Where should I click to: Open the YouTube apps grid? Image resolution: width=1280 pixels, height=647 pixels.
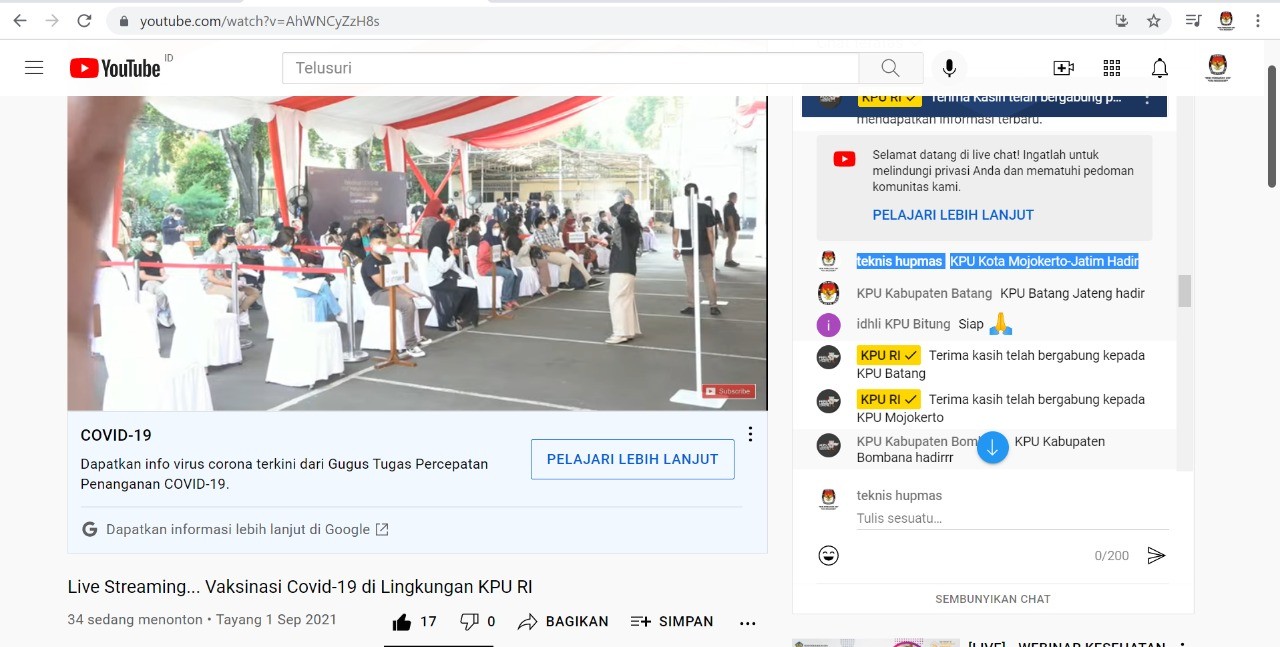coord(1111,68)
